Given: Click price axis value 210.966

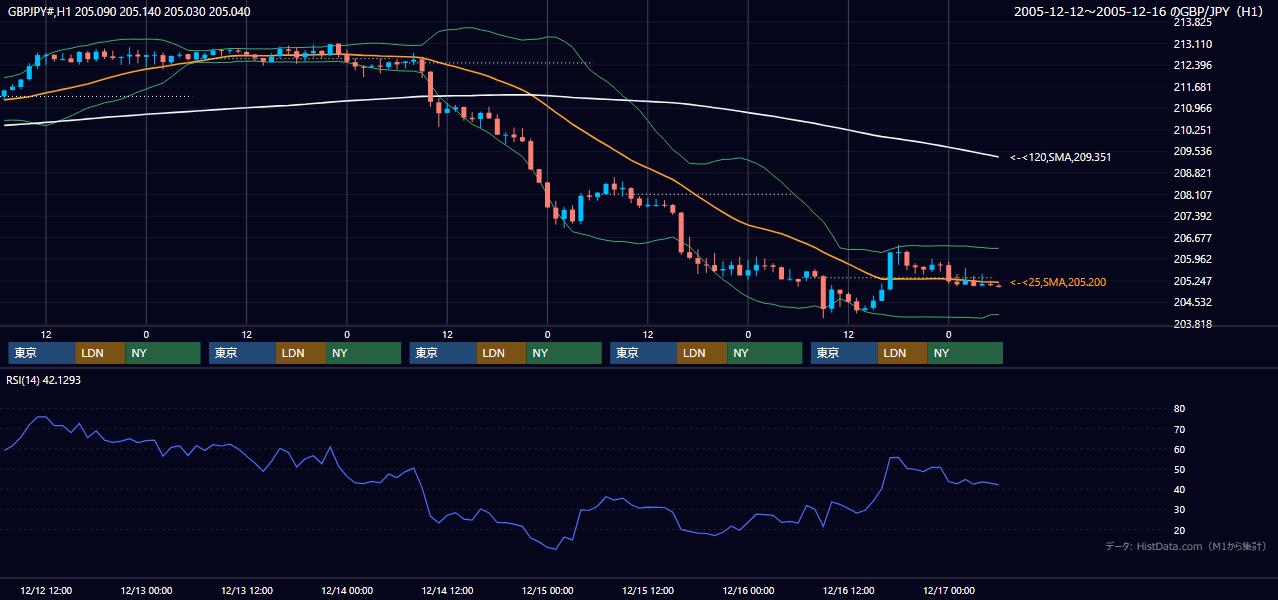Looking at the screenshot, I should 1192,108.
